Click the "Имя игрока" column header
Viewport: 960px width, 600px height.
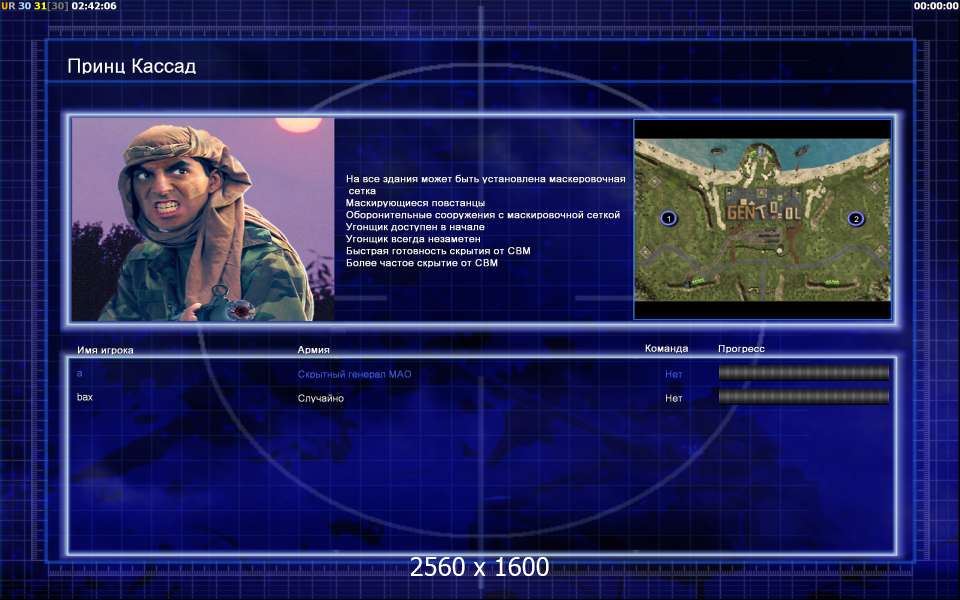(x=105, y=350)
